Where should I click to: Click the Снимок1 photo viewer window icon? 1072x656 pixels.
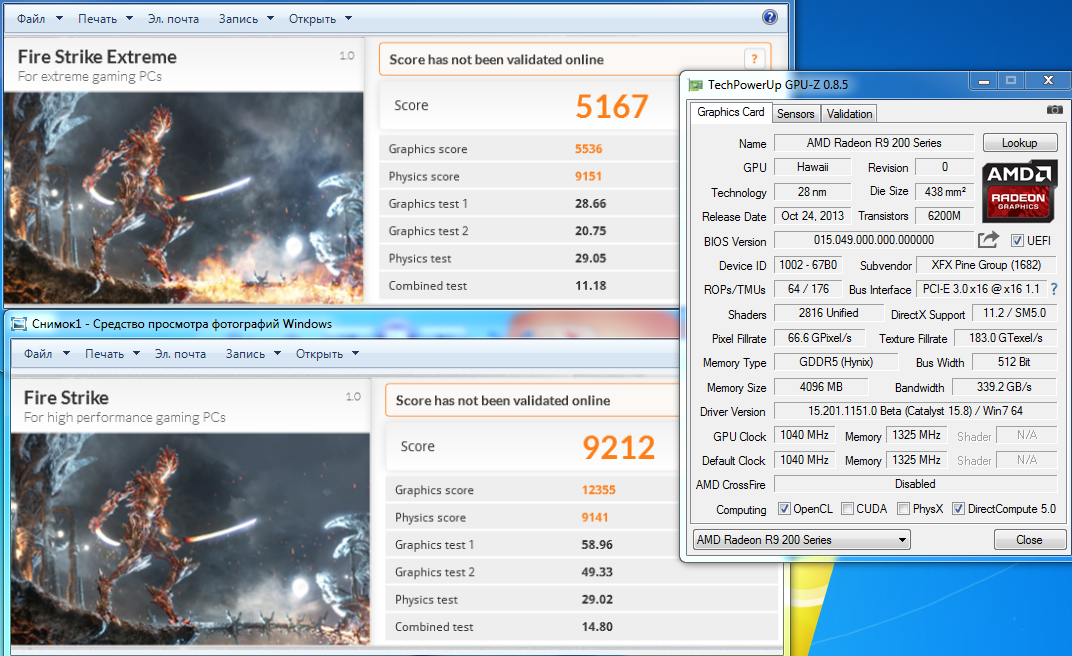[20, 324]
